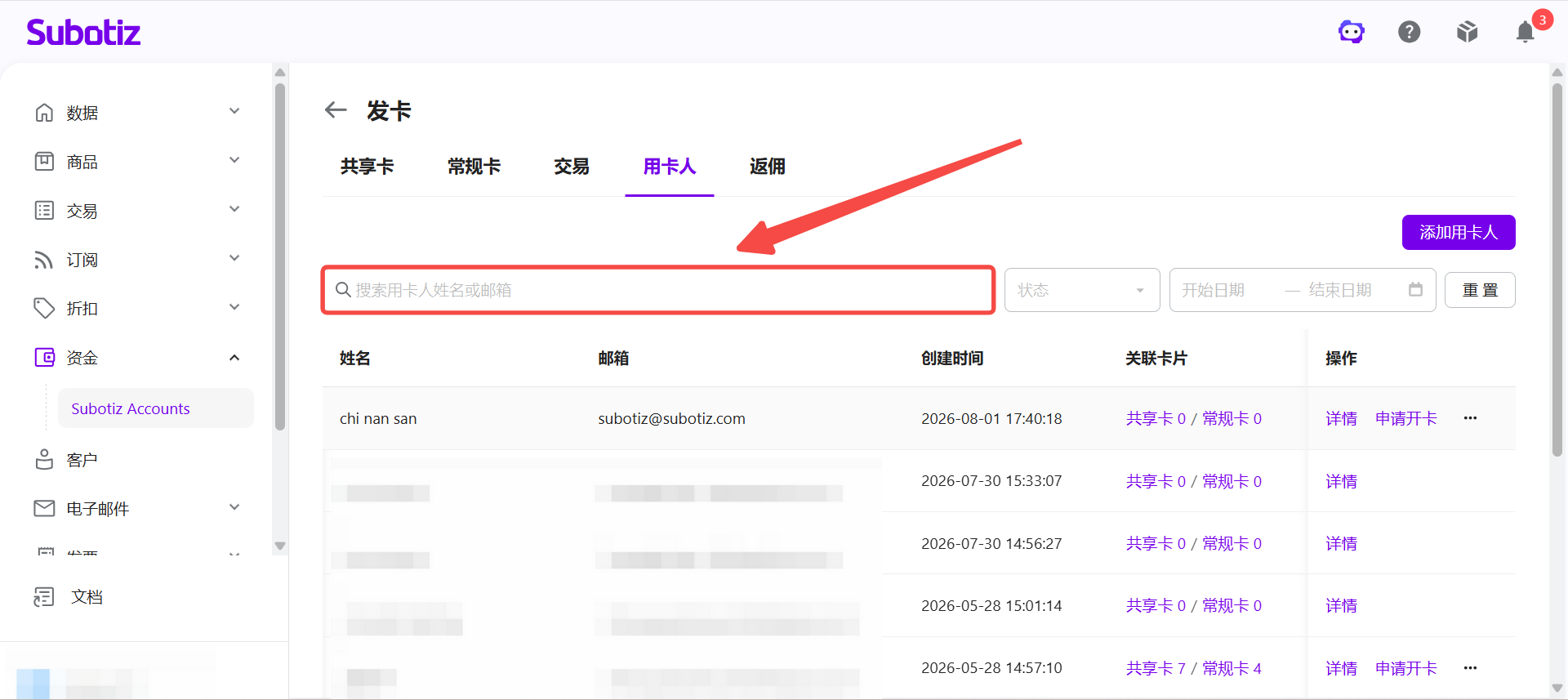Open 详情 for 15:33:07 row
This screenshot has height=700, width=1568.
tap(1341, 482)
